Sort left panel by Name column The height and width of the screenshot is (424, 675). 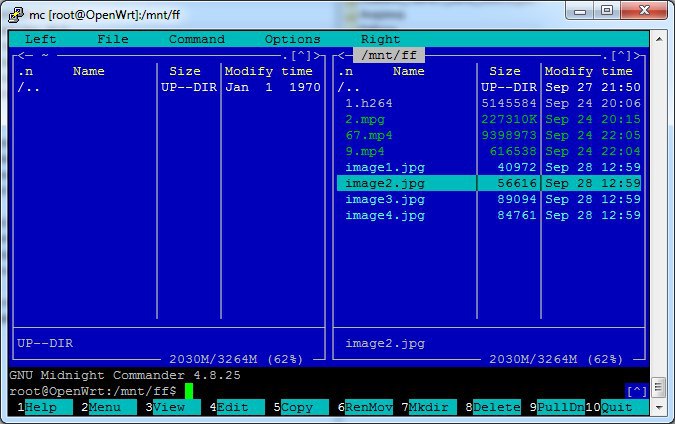pos(89,71)
